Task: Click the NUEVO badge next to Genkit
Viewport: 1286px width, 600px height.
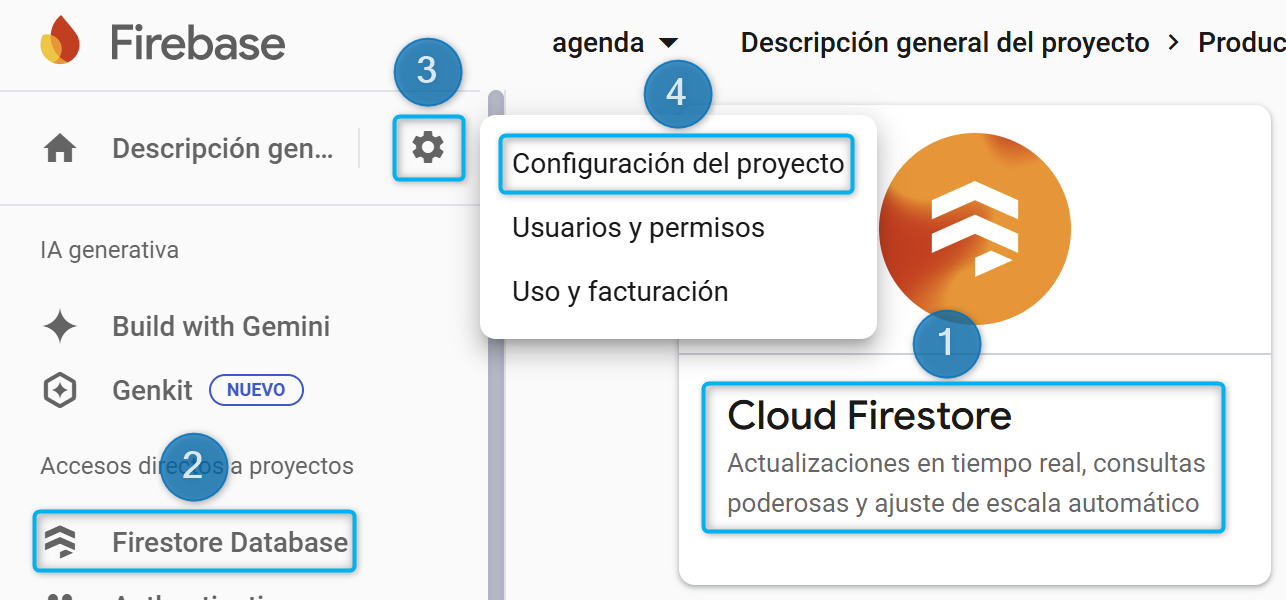Action: [256, 390]
